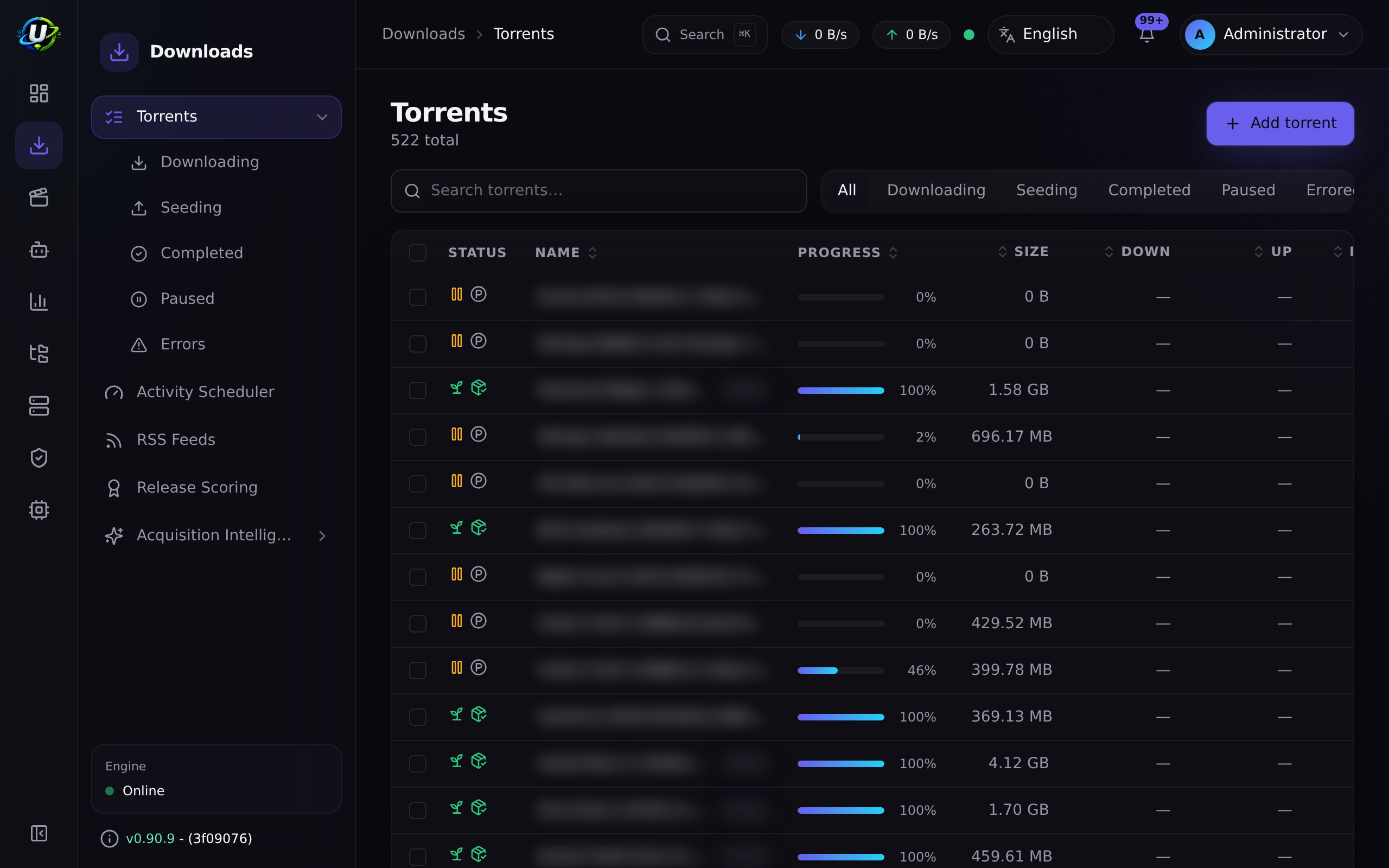1389x868 pixels.
Task: Open global Search box in header
Action: pos(705,34)
